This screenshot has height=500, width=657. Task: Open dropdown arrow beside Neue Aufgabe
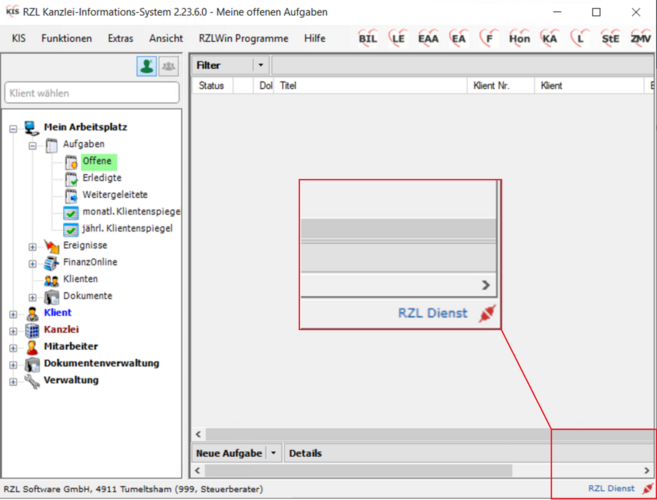[x=273, y=453]
